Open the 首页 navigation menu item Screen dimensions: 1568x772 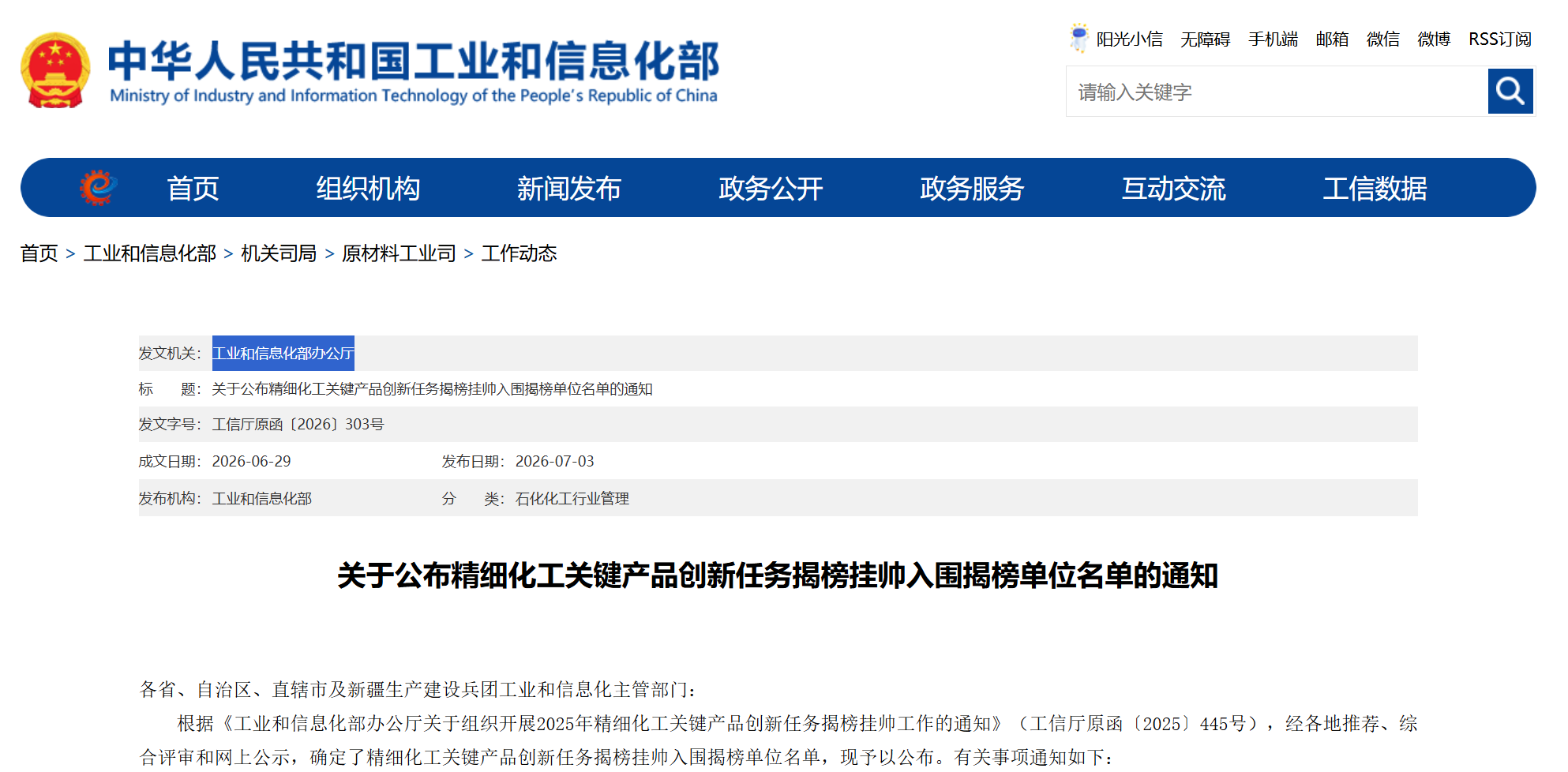point(193,189)
